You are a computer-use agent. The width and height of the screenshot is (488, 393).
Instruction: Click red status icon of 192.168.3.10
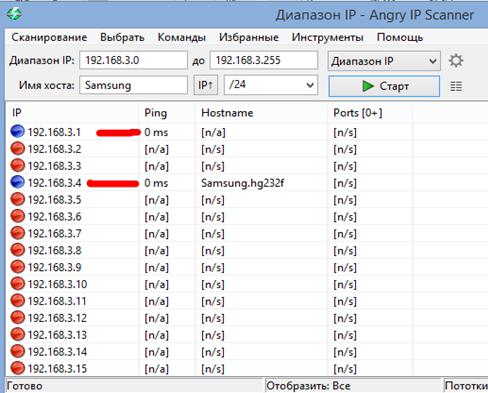coord(17,284)
